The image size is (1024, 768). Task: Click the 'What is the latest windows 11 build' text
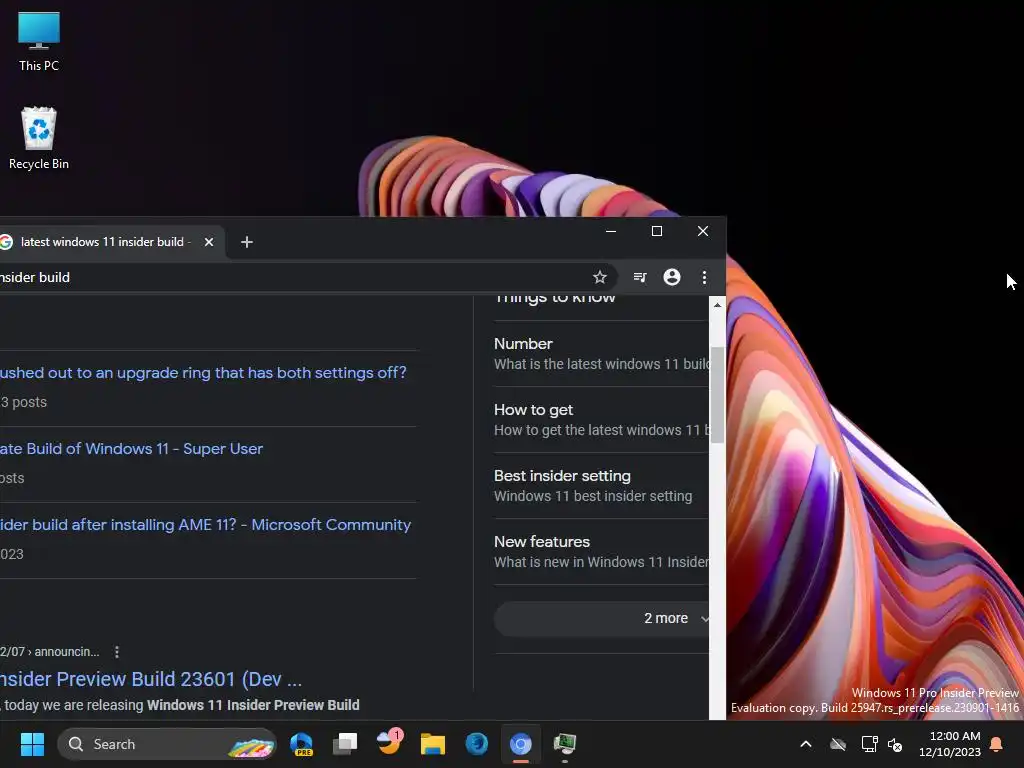coord(601,364)
